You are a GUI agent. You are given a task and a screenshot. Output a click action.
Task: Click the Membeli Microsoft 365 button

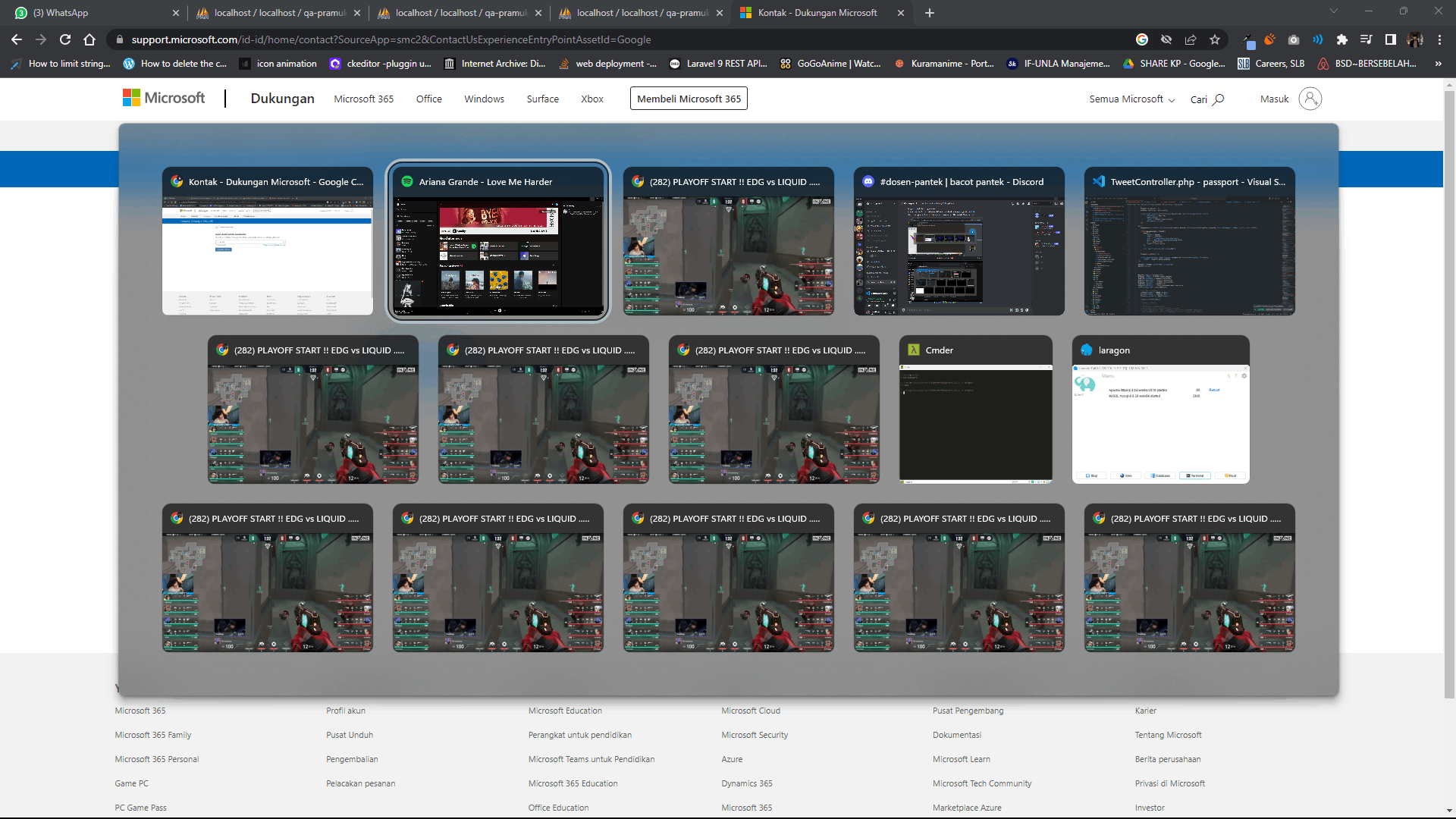click(689, 99)
